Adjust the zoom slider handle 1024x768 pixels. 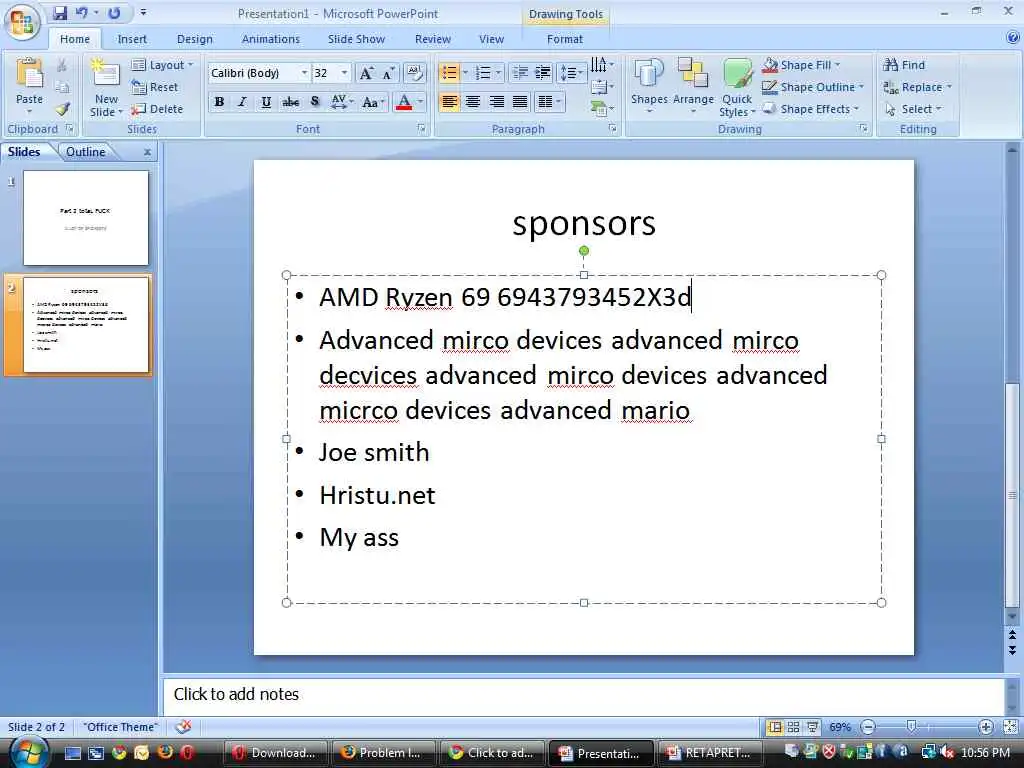[912, 727]
